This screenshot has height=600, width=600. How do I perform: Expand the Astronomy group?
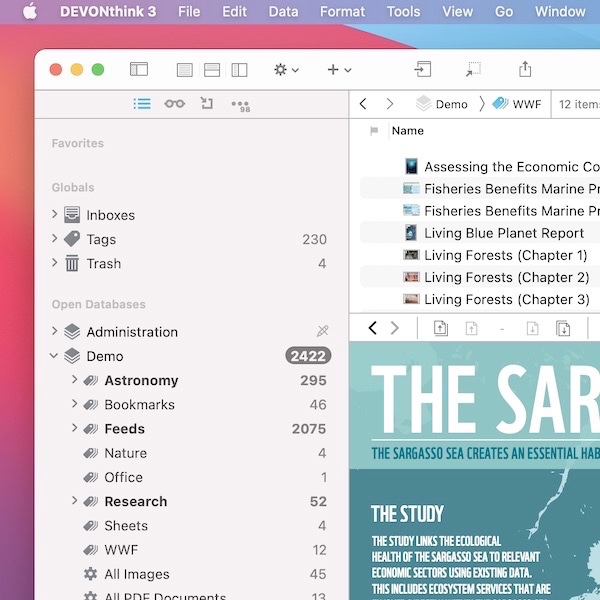(x=75, y=380)
